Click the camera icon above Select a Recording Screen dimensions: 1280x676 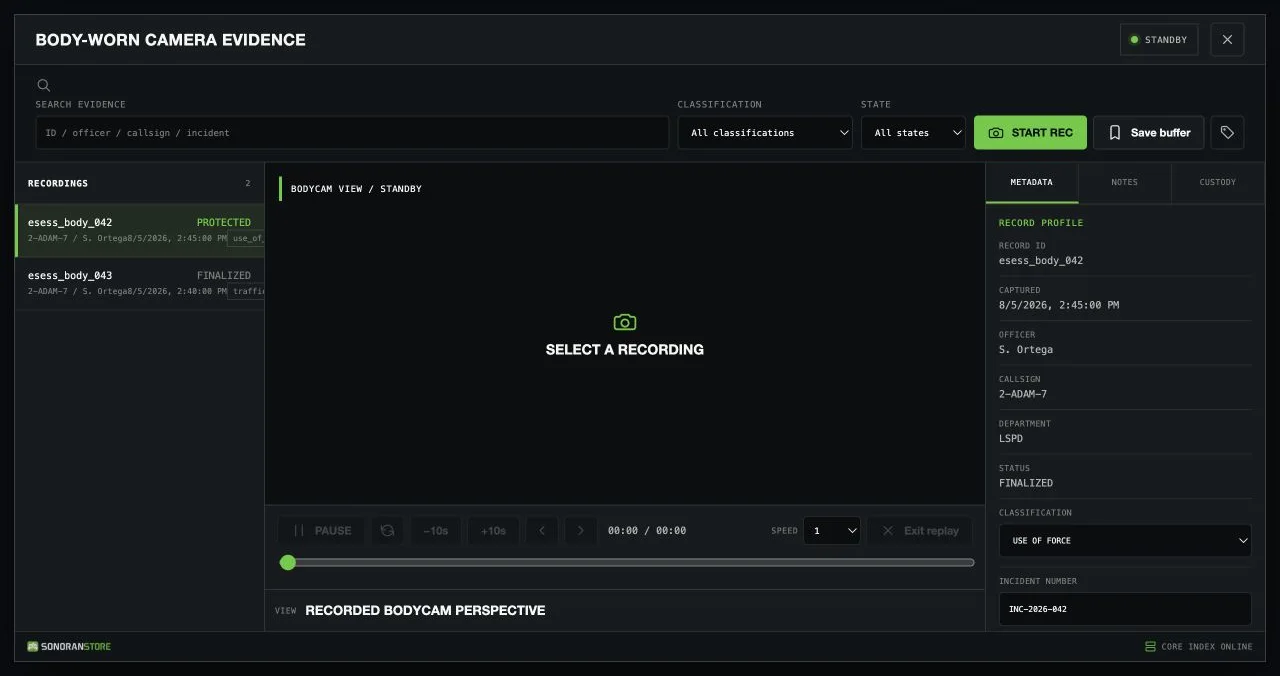625,322
